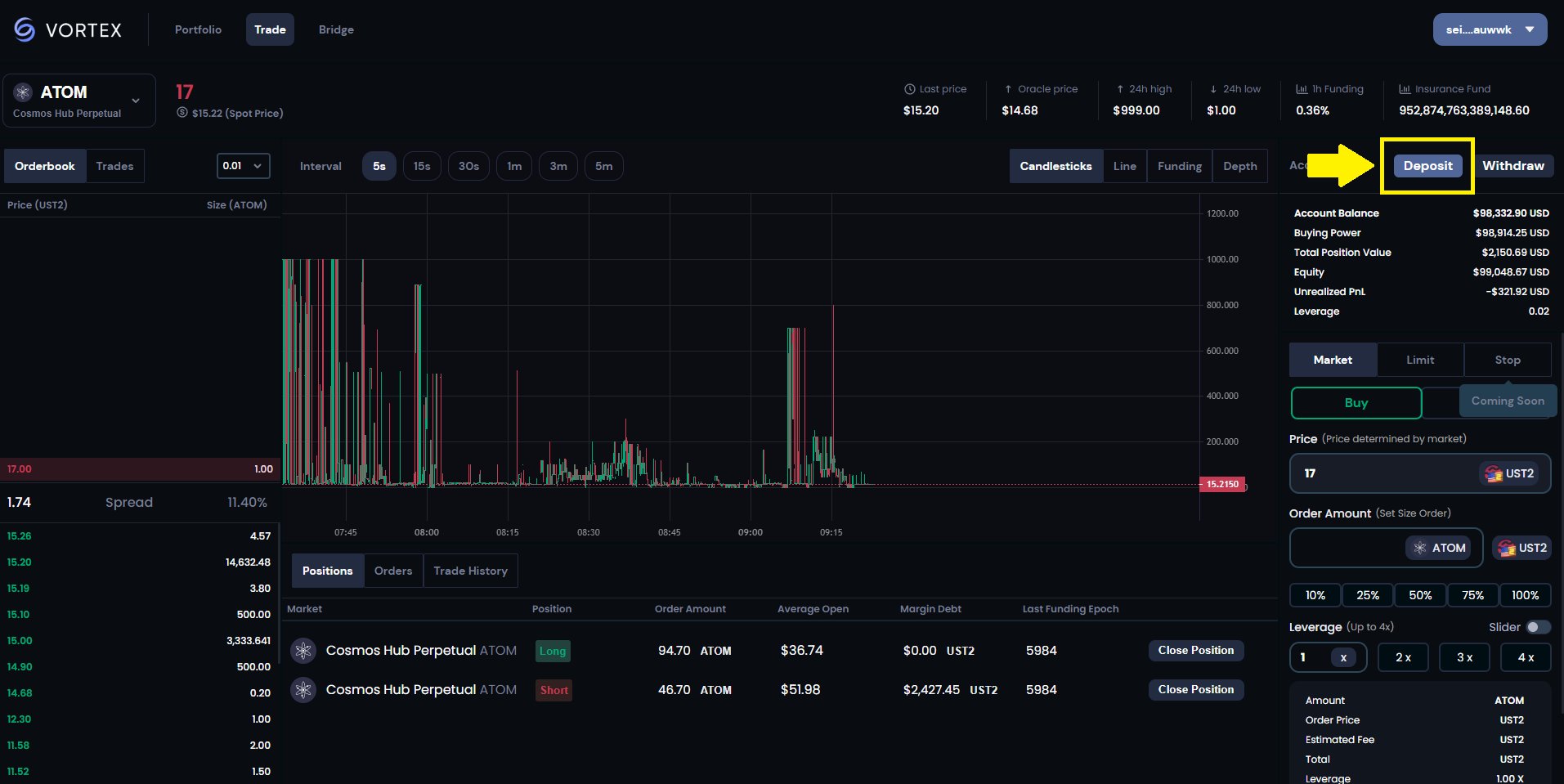This screenshot has height=784, width=1564.
Task: Choose 3x leverage
Action: 1463,657
